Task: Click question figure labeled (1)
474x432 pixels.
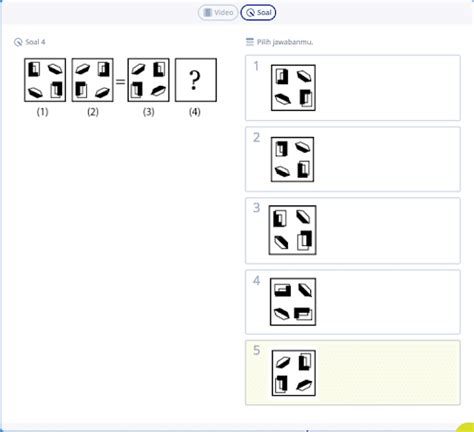Action: [x=45, y=80]
